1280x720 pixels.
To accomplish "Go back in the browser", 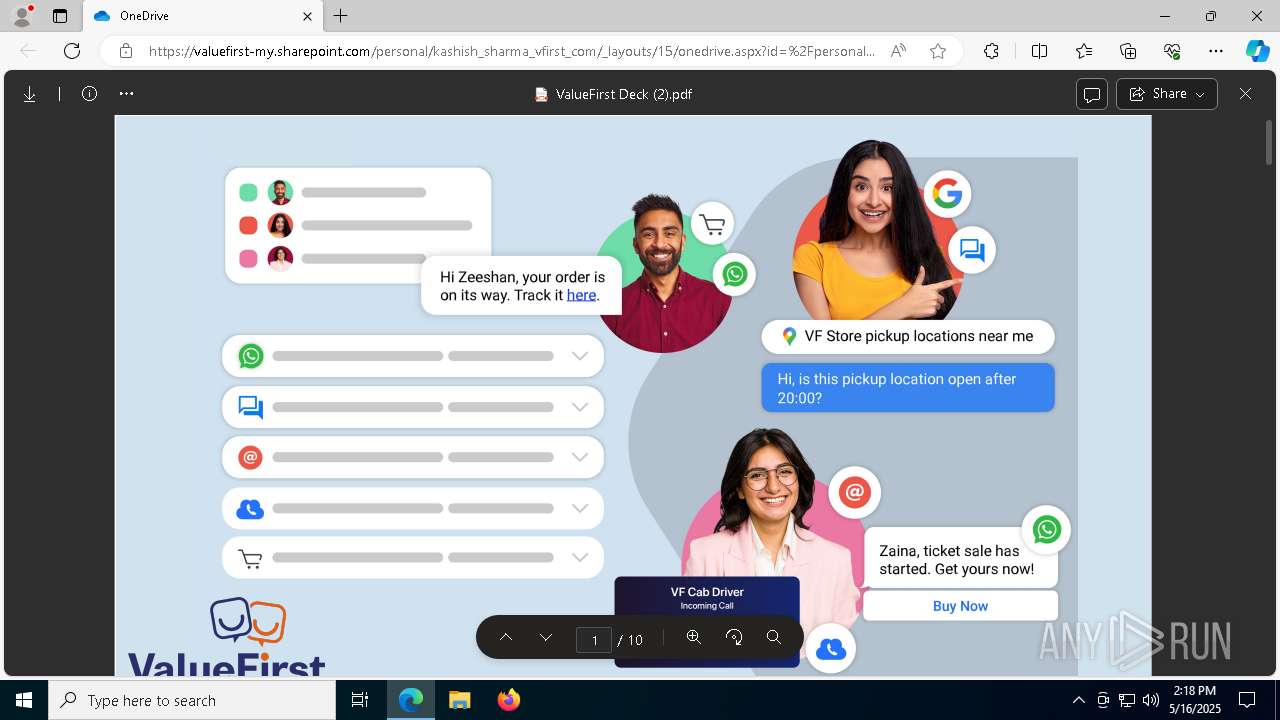I will point(28,51).
